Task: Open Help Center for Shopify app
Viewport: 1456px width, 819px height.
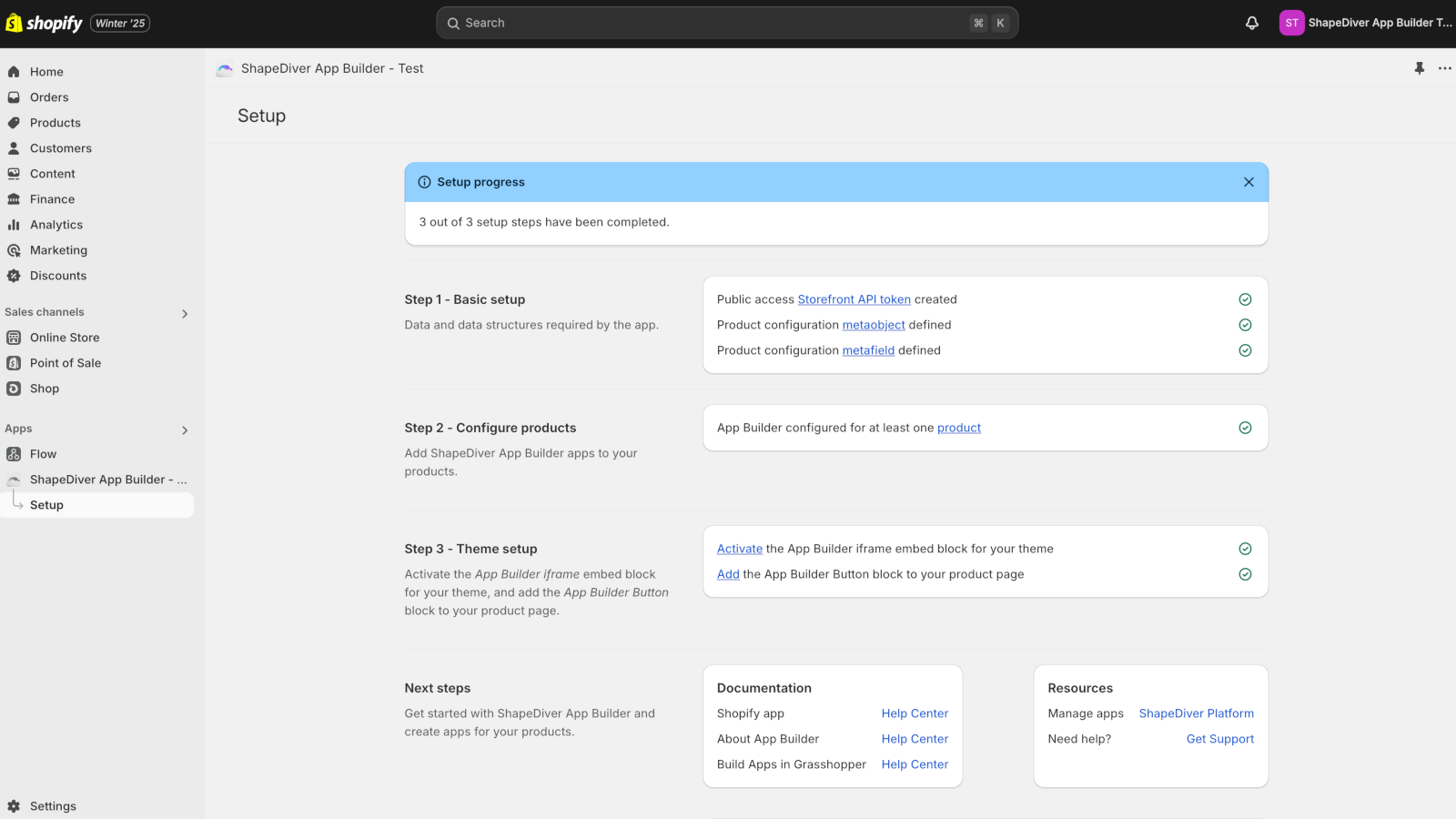Action: click(x=915, y=713)
